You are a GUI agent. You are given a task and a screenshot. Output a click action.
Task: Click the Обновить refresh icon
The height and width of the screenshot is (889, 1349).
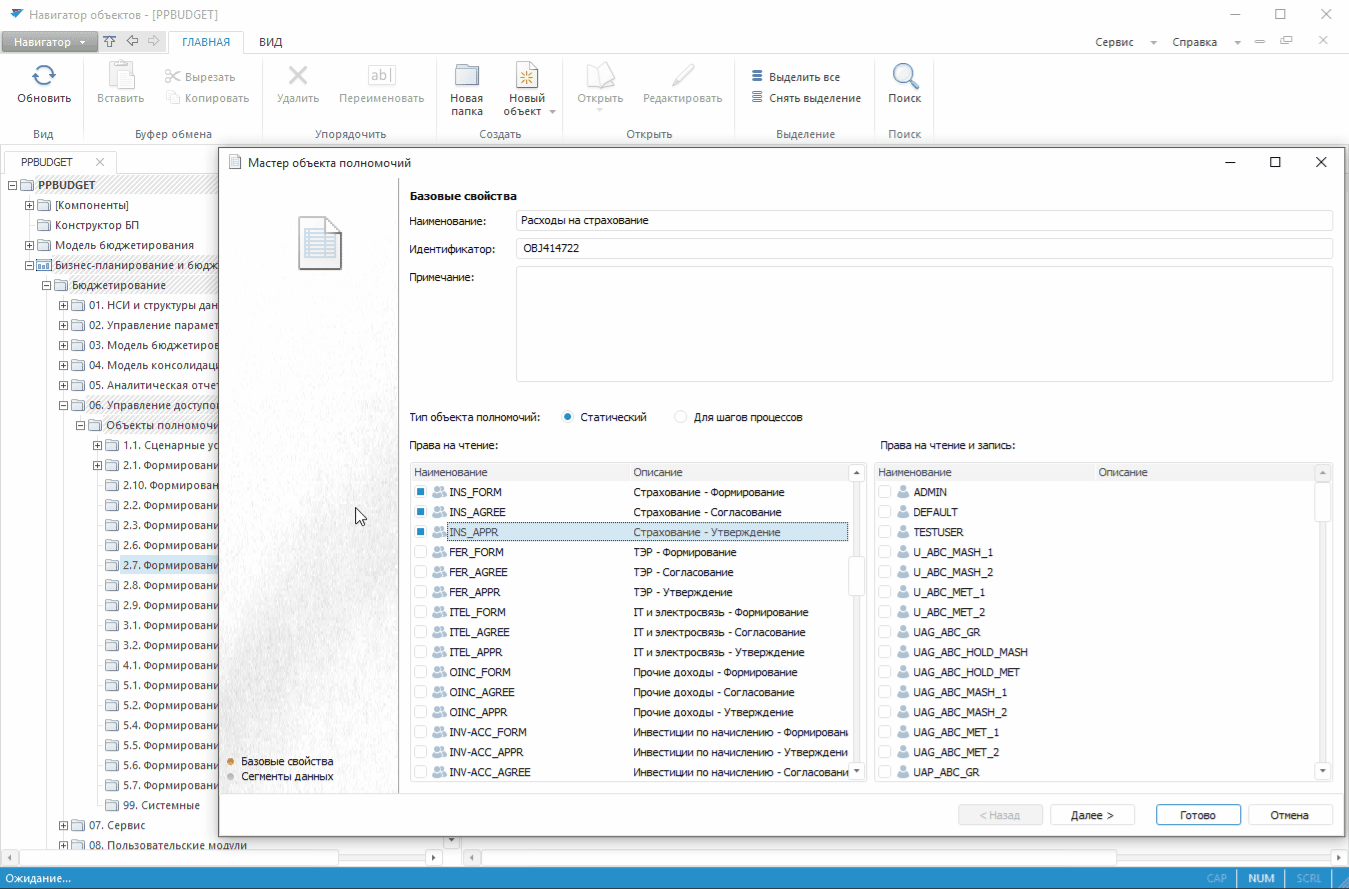click(44, 76)
